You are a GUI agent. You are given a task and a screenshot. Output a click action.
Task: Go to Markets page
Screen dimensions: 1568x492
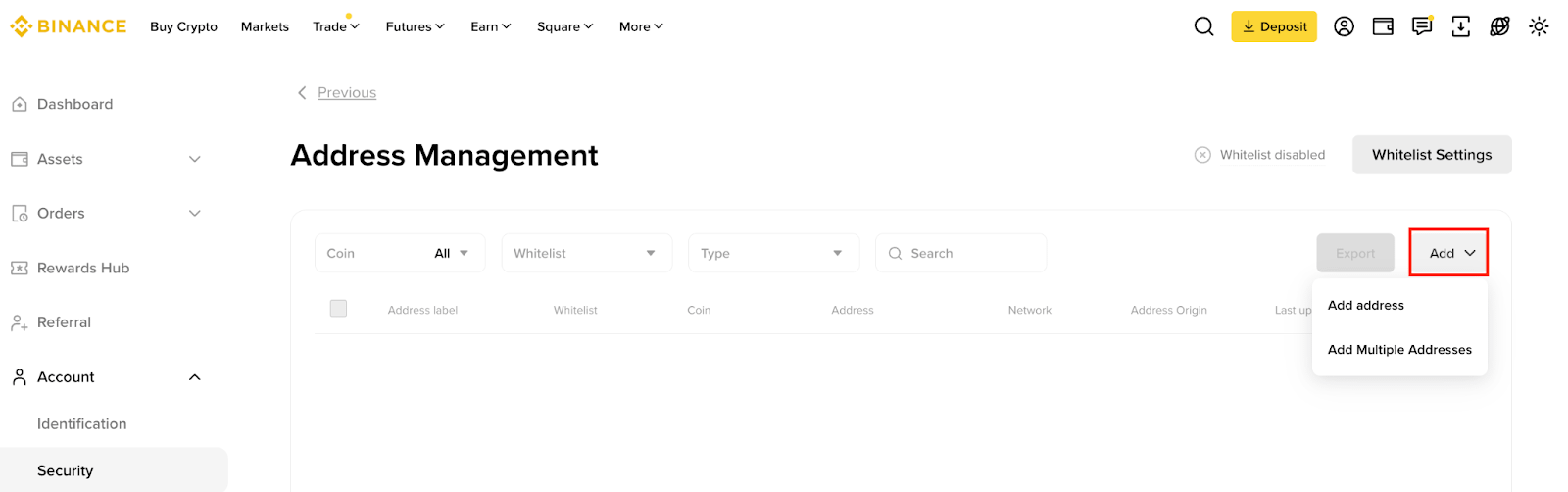(265, 26)
